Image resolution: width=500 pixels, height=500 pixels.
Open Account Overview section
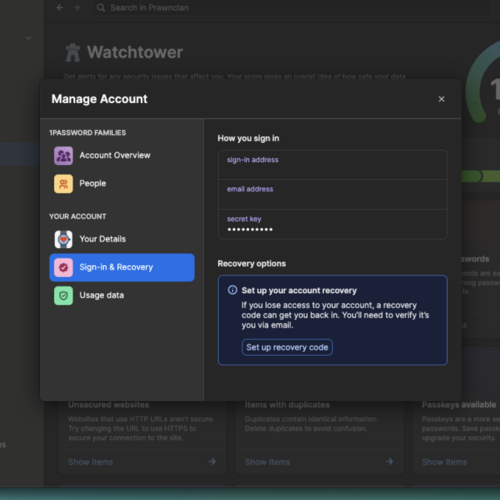tap(122, 156)
